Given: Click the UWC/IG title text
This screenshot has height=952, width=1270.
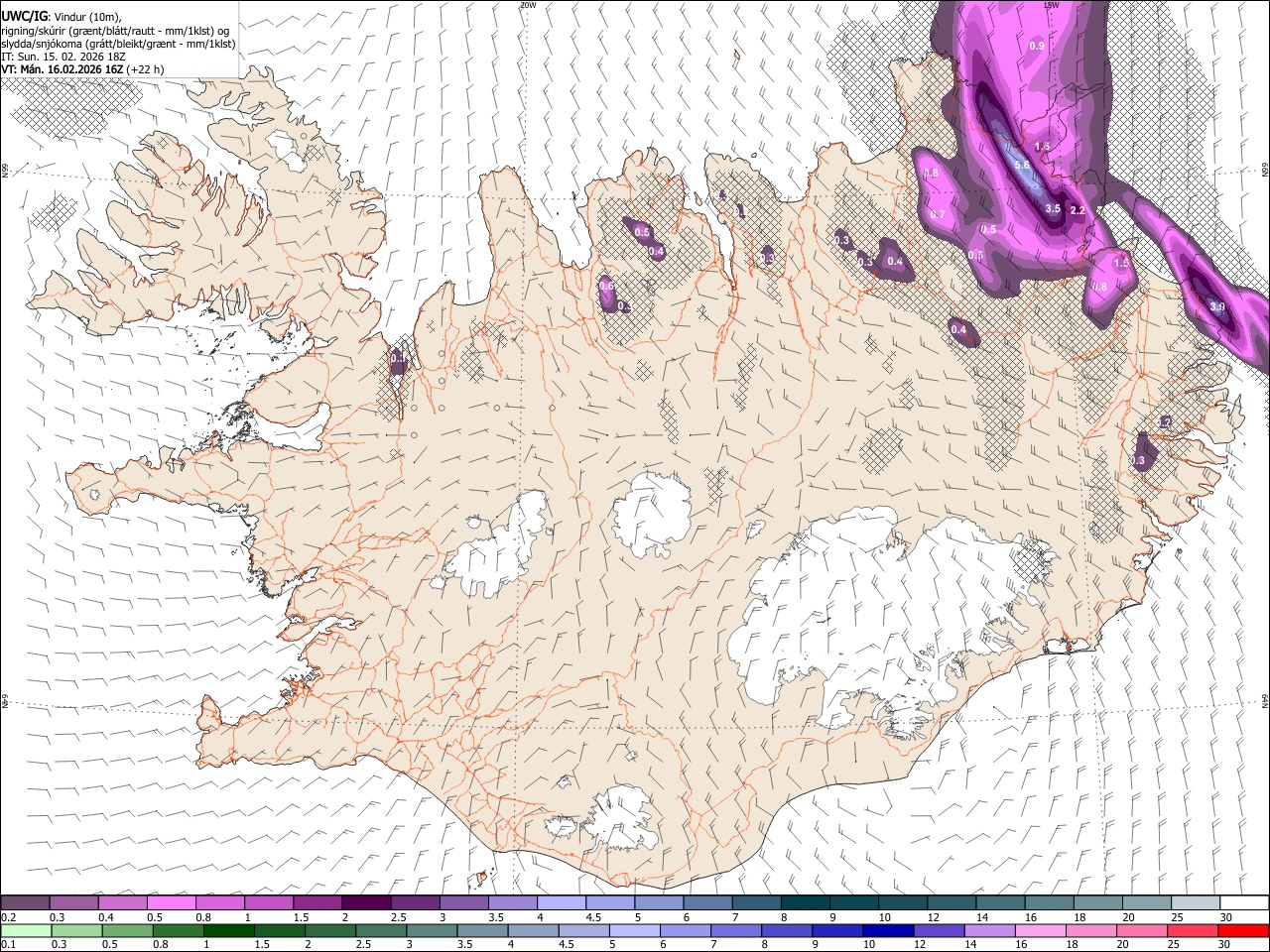Looking at the screenshot, I should [23, 16].
